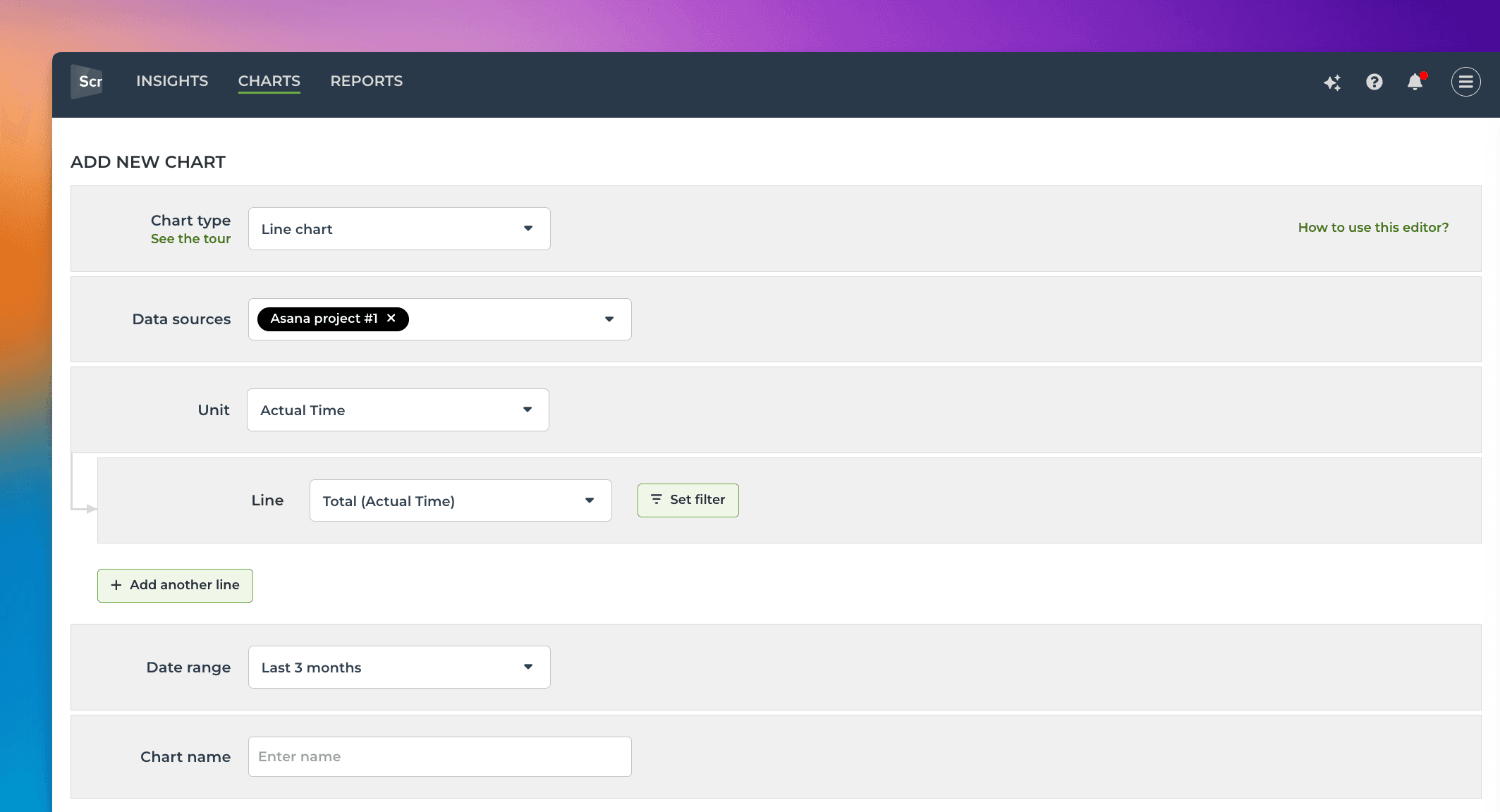Open the Date range dropdown

[x=399, y=668]
